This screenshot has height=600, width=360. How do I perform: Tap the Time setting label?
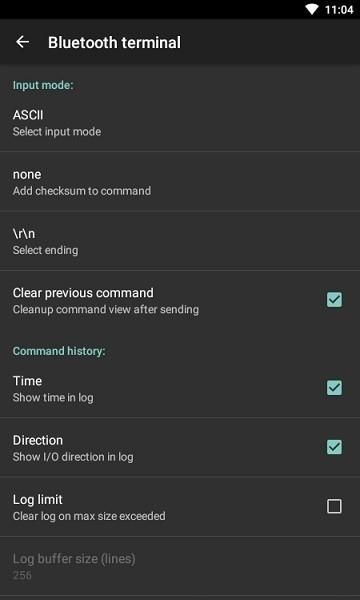(x=27, y=381)
